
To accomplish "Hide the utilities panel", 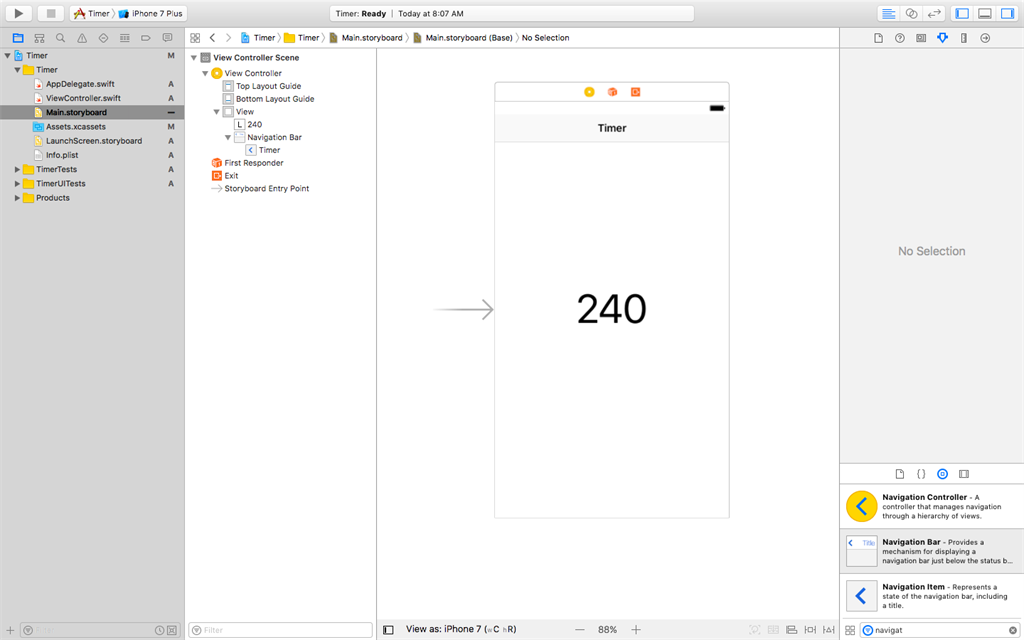I will coord(1007,13).
